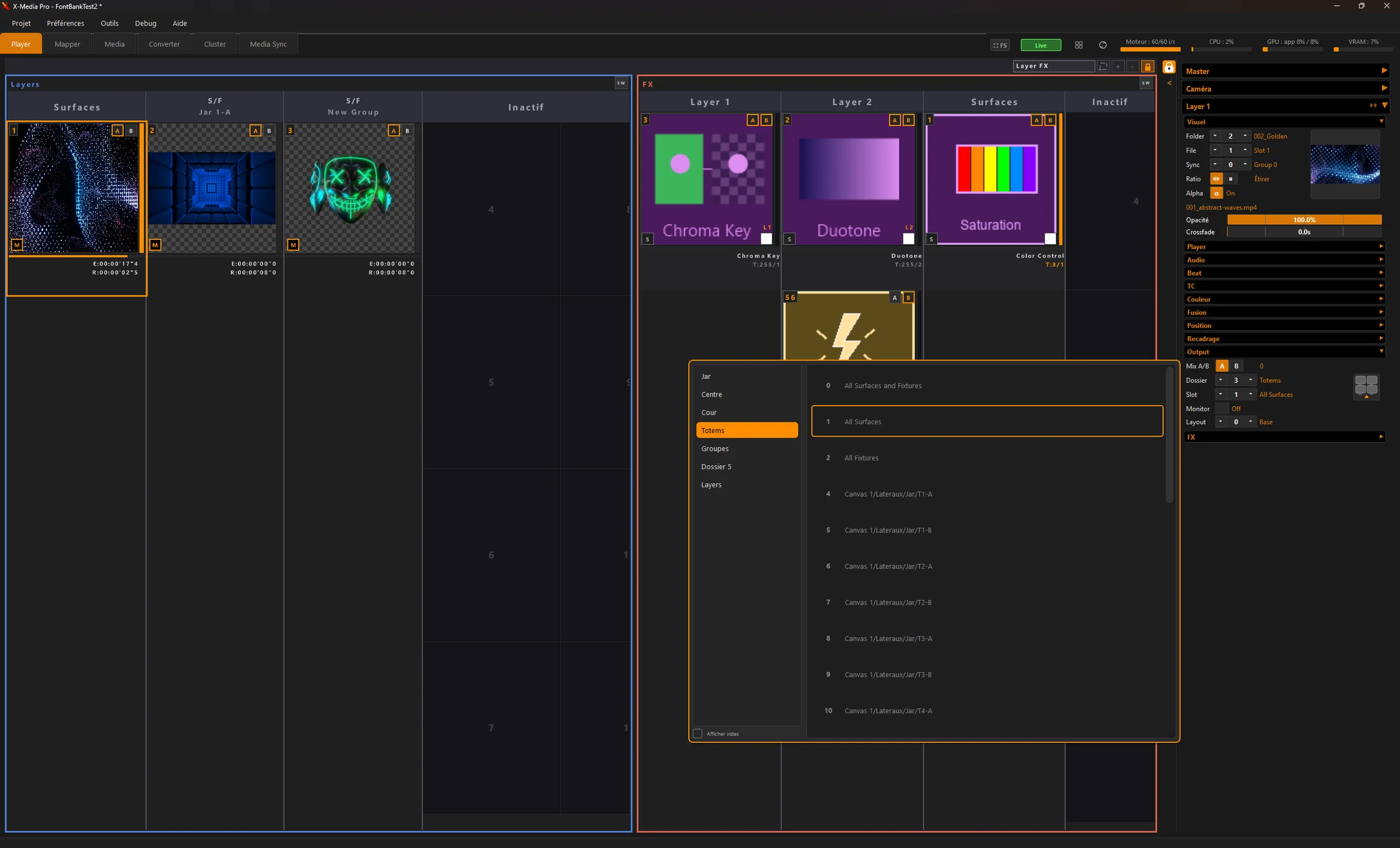Click the small lock button next to Layer FX
The image size is (1400, 848).
point(1147,67)
